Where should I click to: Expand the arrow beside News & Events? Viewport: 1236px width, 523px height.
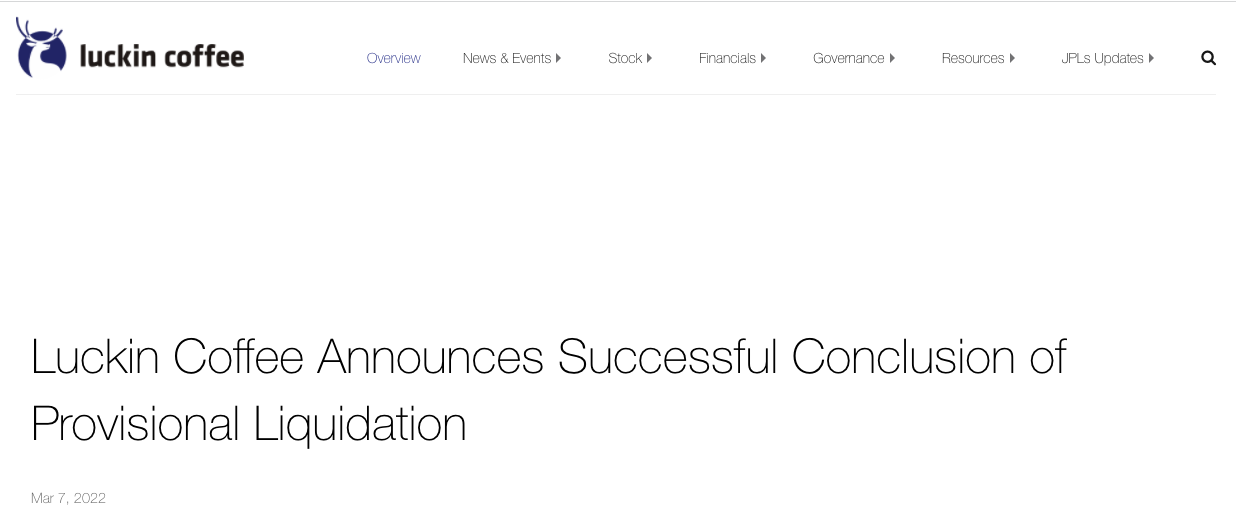pos(559,58)
